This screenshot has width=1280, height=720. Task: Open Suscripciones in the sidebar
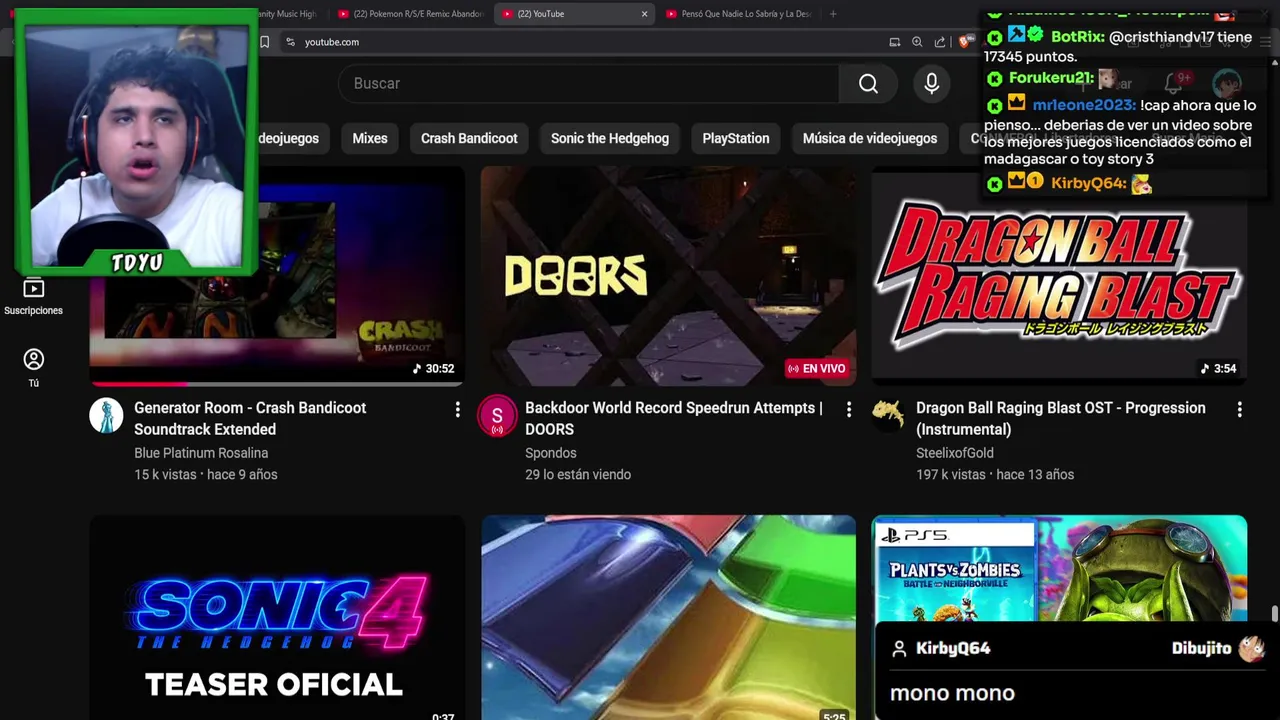tap(33, 297)
